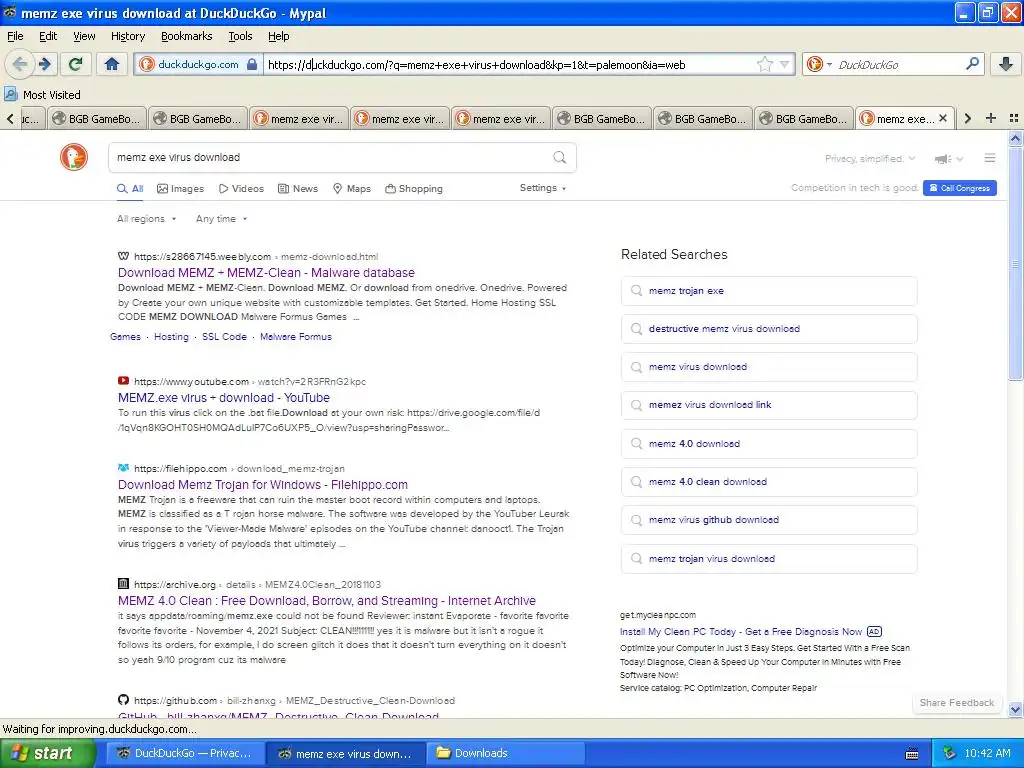Screen dimensions: 1024x768
Task: Switch to the Images results tab
Action: coord(181,189)
